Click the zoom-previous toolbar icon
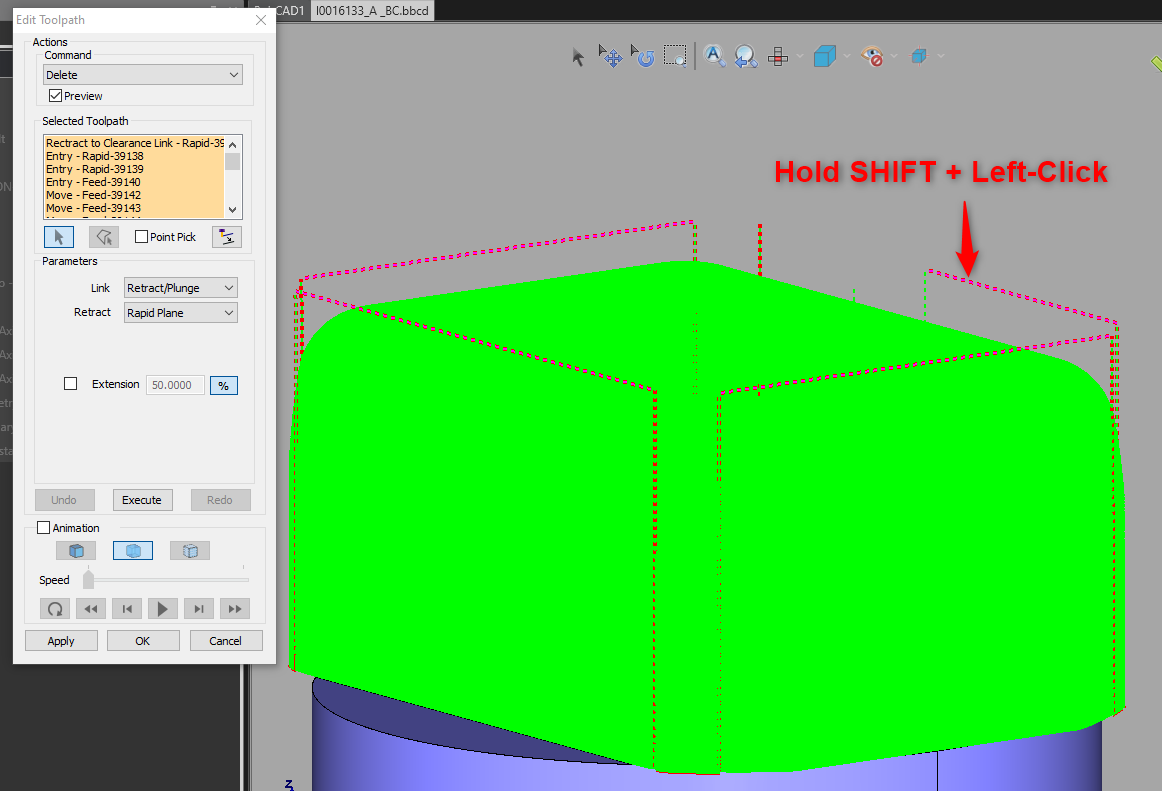 click(745, 56)
